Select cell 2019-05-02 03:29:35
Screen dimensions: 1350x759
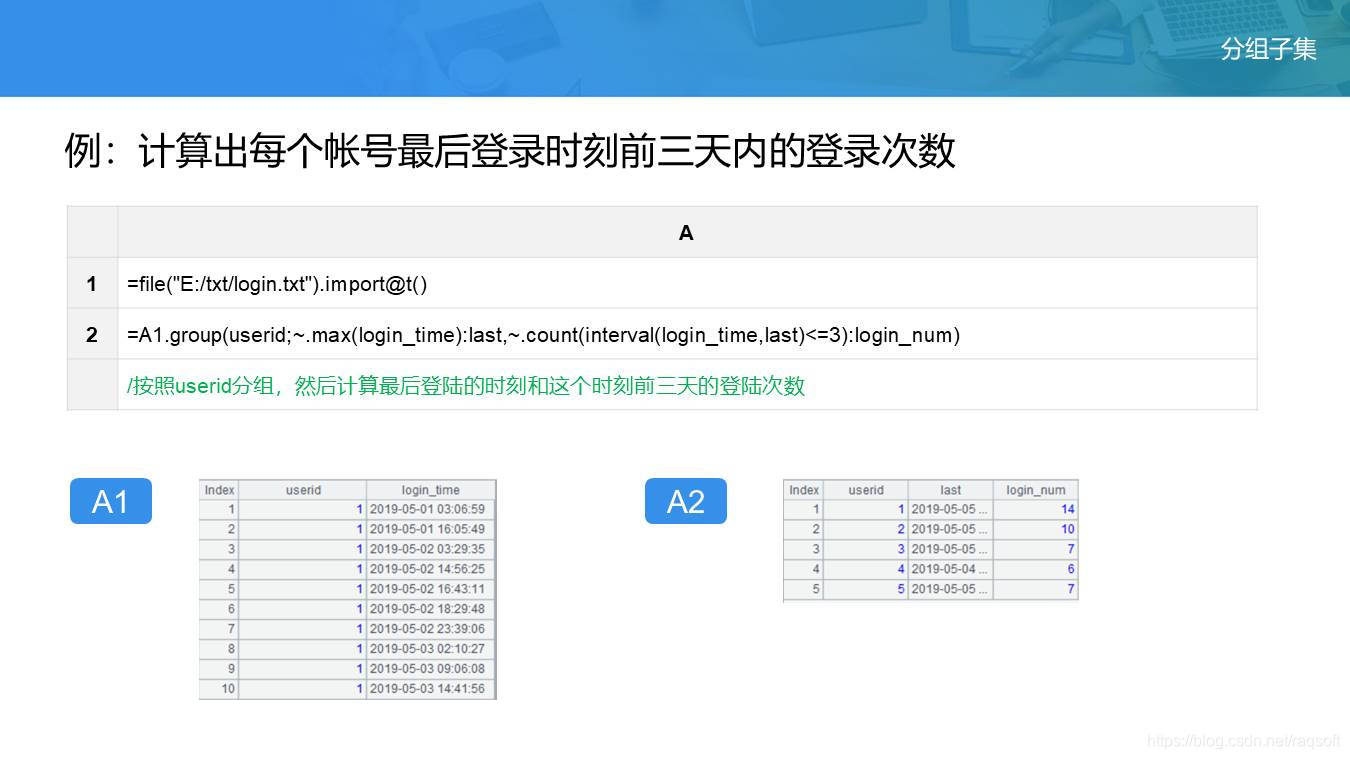point(431,549)
